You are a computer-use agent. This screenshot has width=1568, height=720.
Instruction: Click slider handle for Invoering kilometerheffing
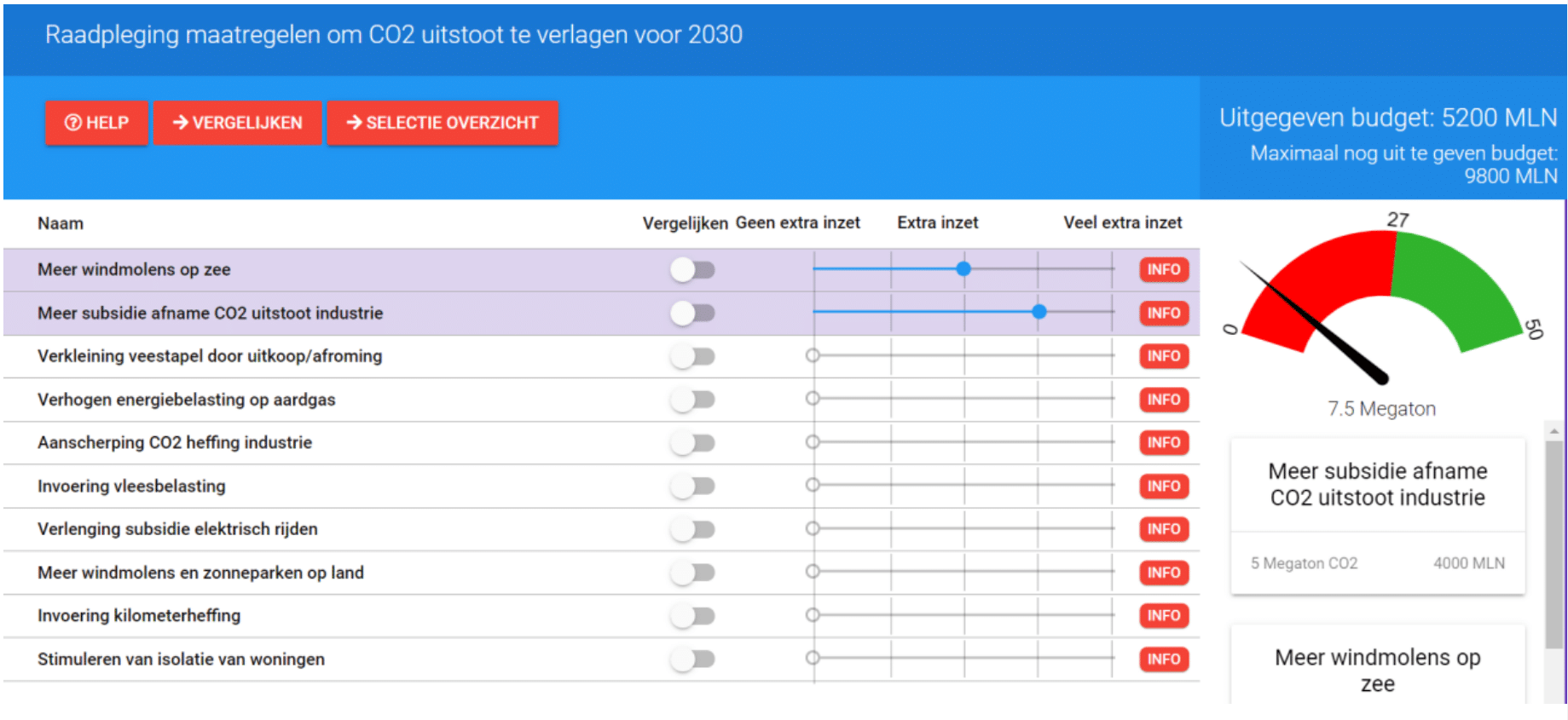[x=813, y=614]
